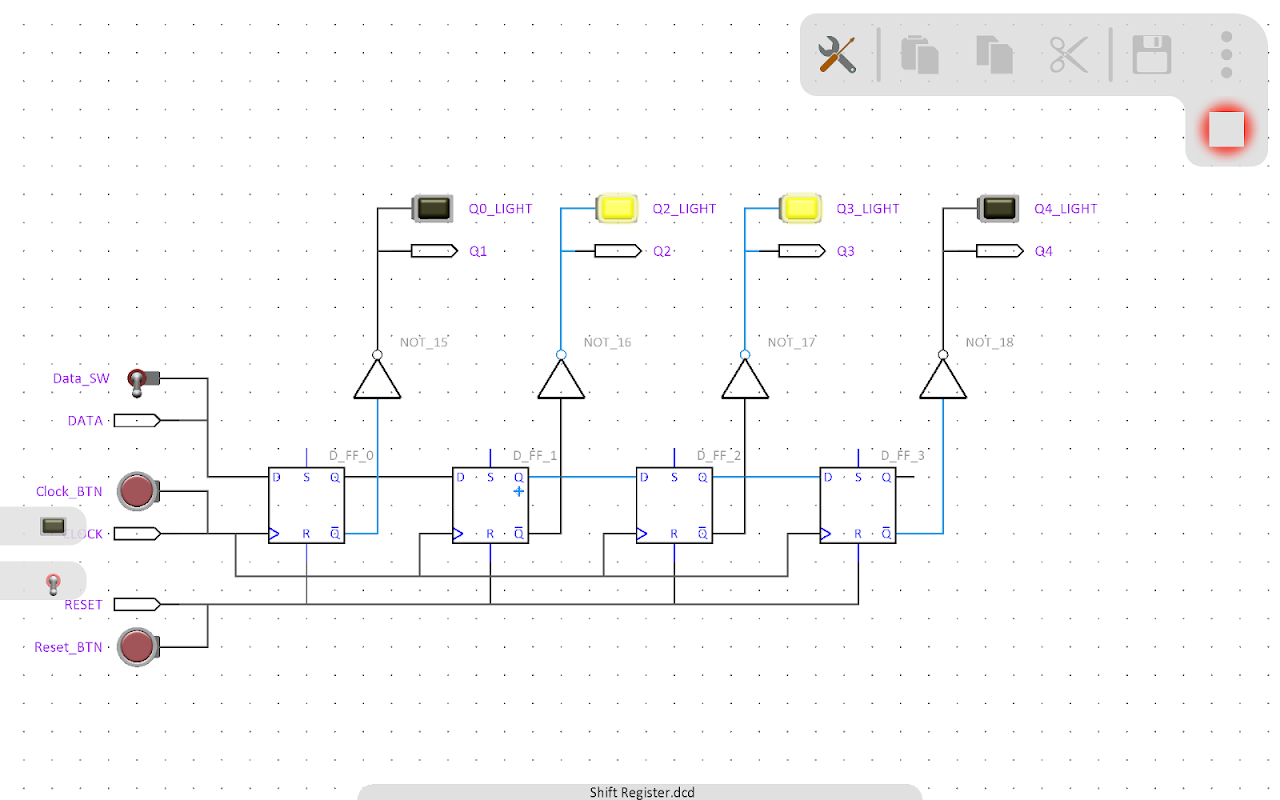Stop the simulation with red square button
Viewport: 1280px width, 800px height.
tap(1226, 129)
